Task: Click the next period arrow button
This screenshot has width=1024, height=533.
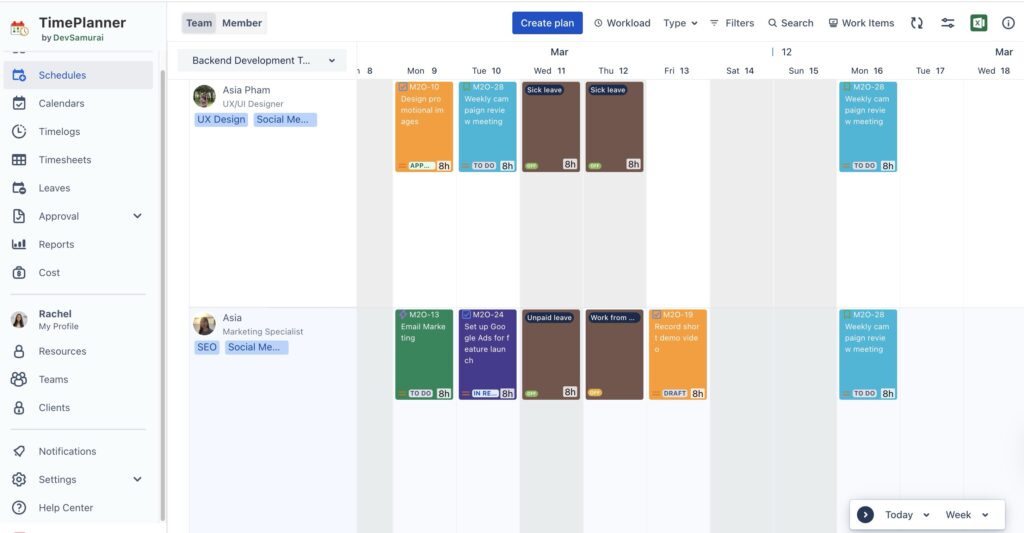Action: point(865,515)
